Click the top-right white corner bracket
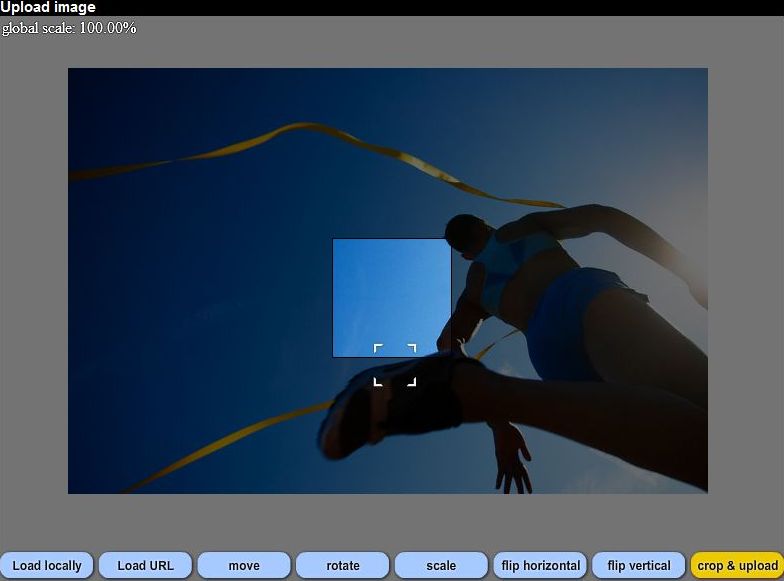Image resolution: width=784 pixels, height=581 pixels. [412, 347]
